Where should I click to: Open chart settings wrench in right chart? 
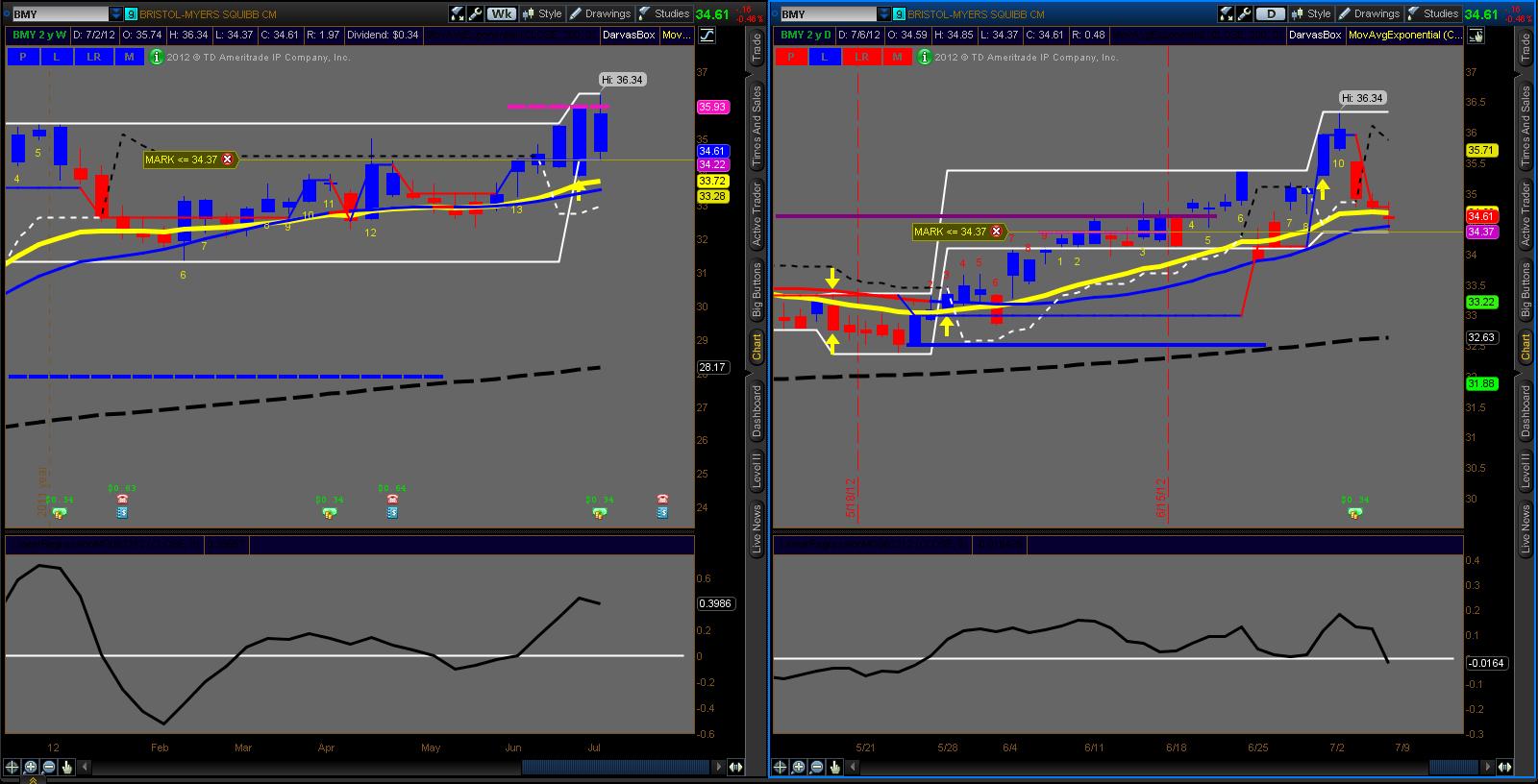[1245, 13]
